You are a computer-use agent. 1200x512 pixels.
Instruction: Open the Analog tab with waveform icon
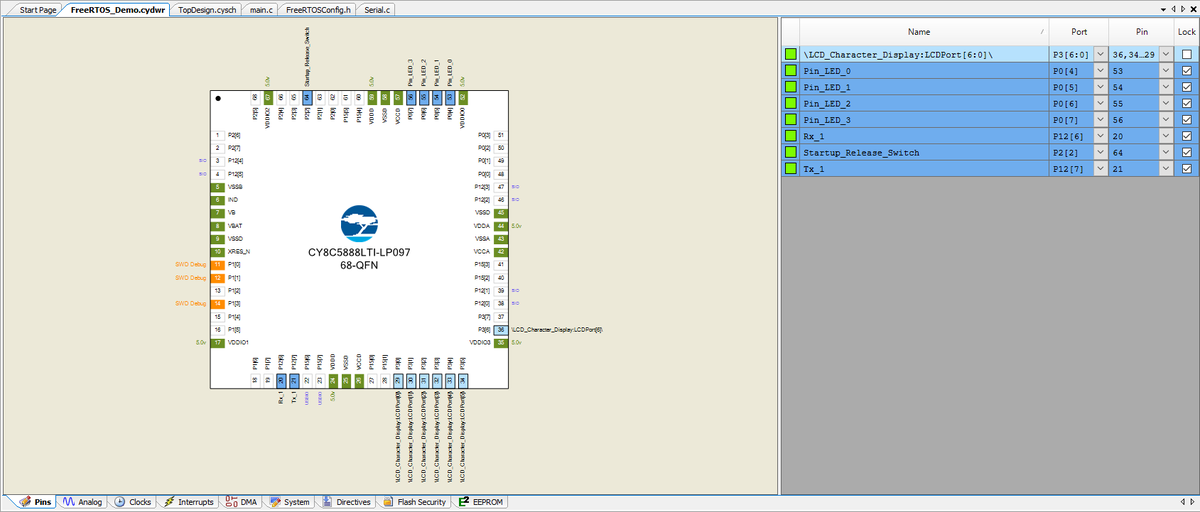tap(82, 502)
